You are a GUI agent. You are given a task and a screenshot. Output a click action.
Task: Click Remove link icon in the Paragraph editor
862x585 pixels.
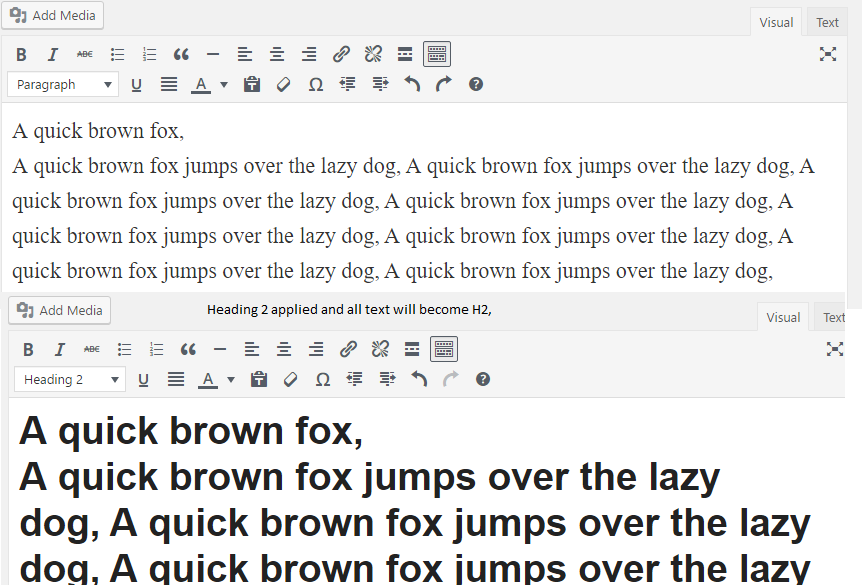pos(373,54)
